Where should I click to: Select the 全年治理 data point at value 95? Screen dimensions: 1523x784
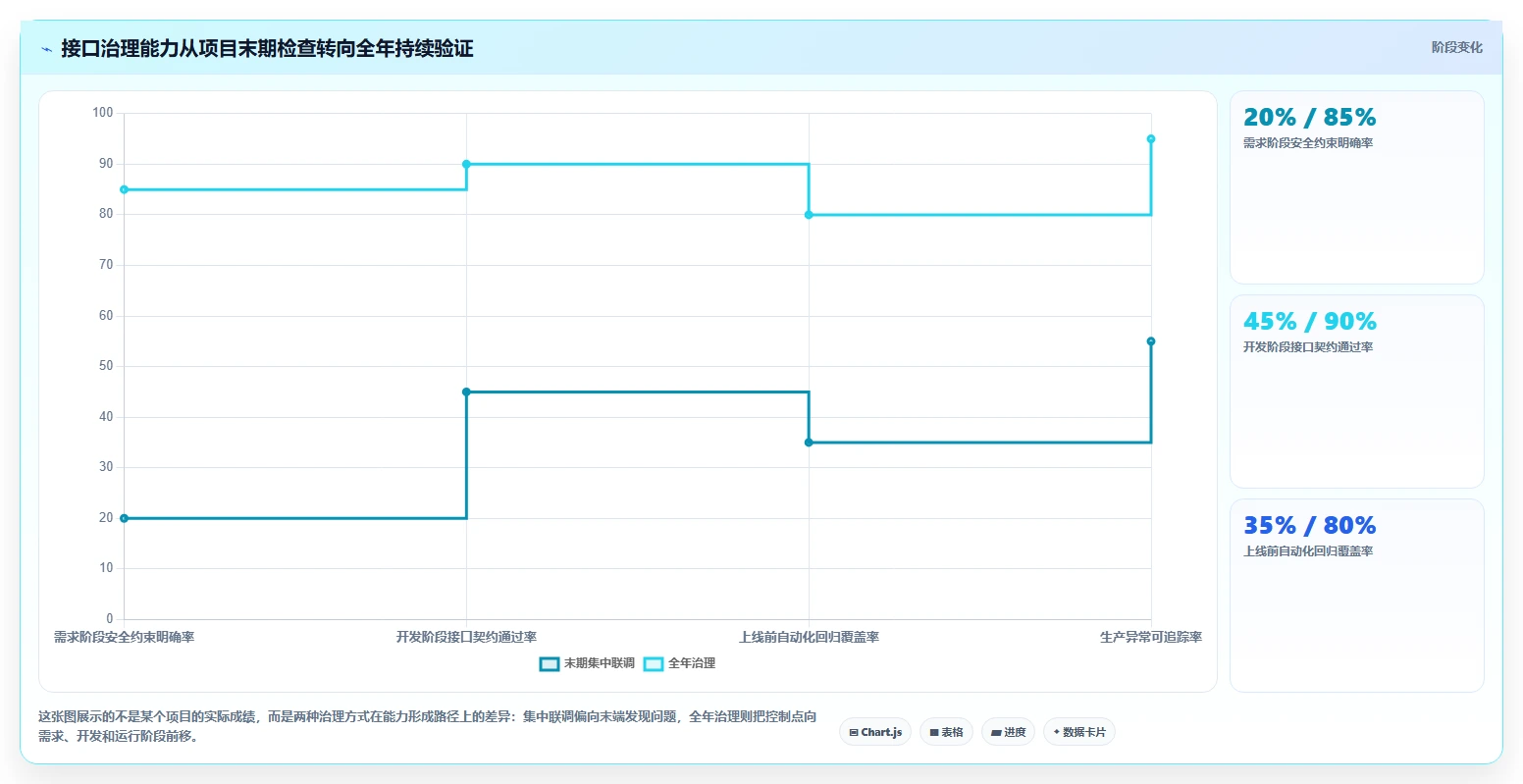1151,139
